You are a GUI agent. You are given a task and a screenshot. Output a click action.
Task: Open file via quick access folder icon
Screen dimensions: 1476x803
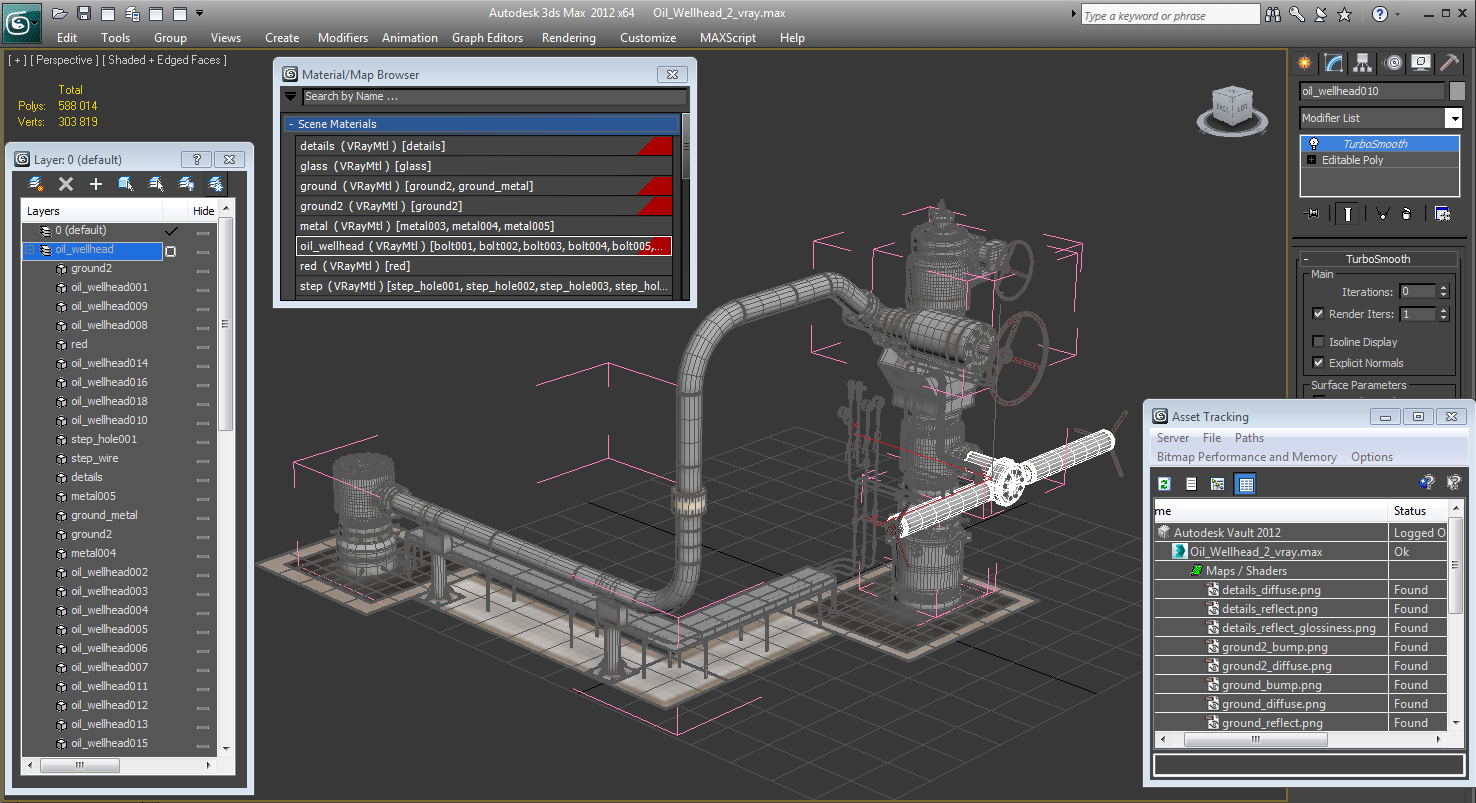(x=60, y=13)
